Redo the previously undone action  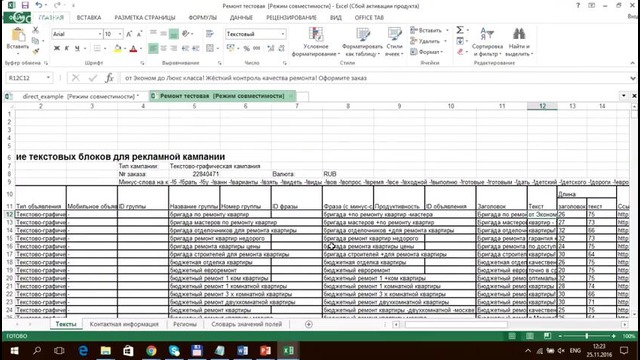click(57, 5)
